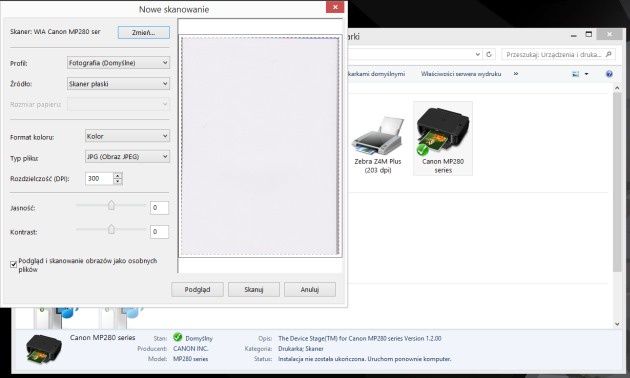Toggle the Podgląd i skanowanie obrazów checkbox

[13, 264]
